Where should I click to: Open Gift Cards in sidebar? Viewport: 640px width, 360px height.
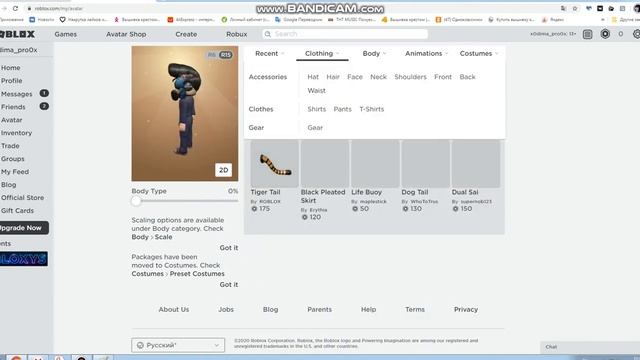click(17, 211)
